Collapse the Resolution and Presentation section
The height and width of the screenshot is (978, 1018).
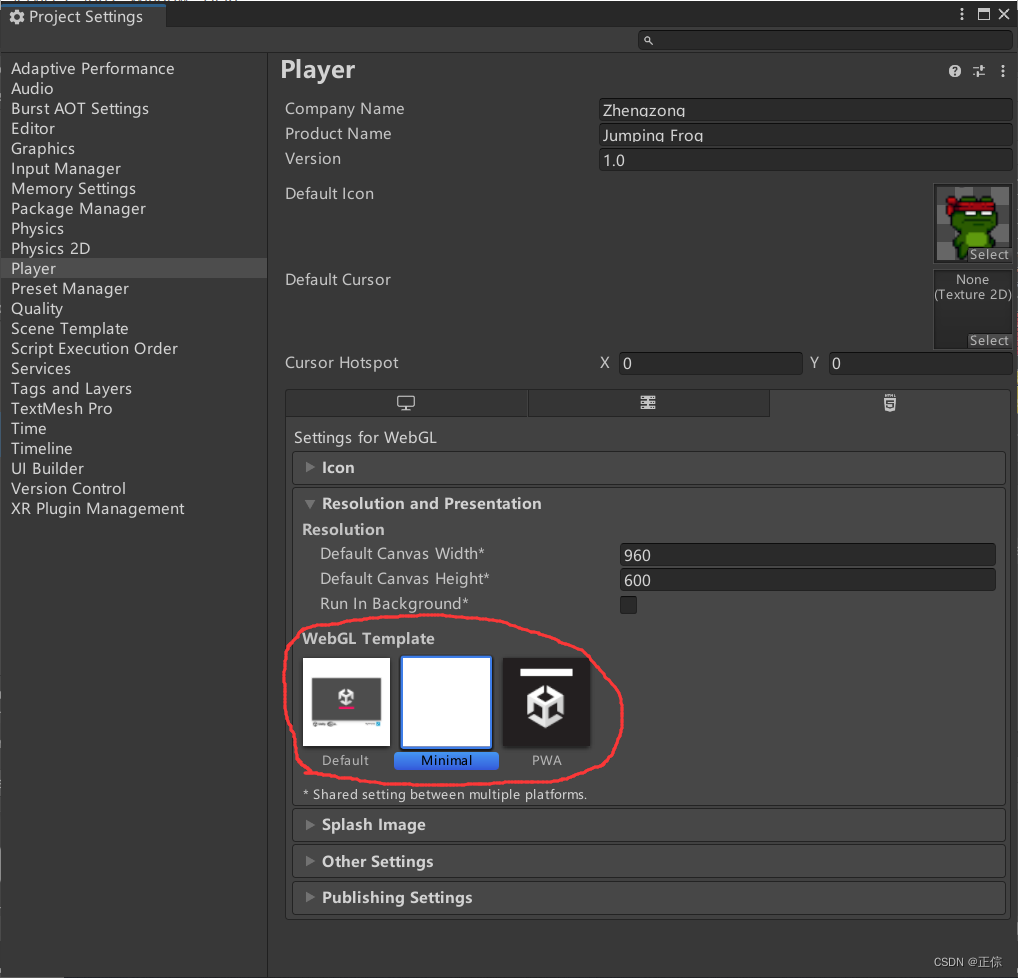pyautogui.click(x=431, y=504)
